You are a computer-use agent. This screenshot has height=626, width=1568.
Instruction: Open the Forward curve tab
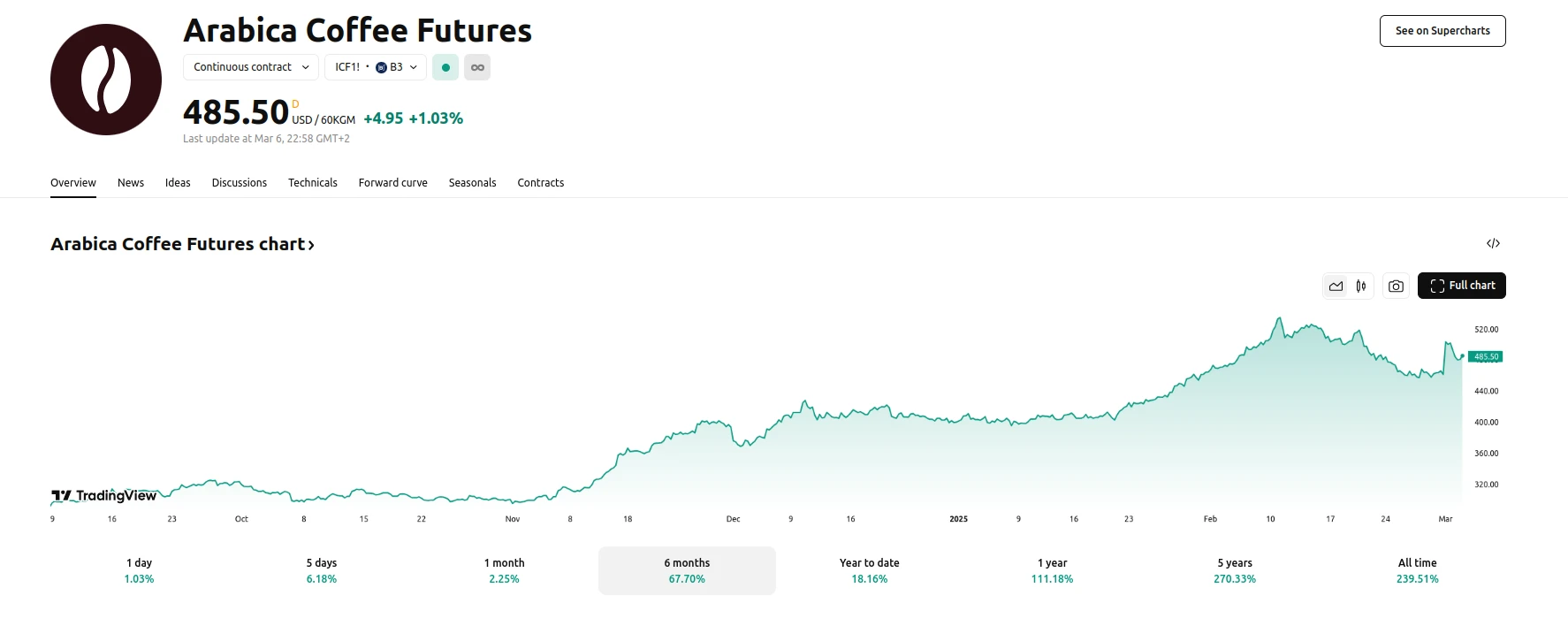392,183
